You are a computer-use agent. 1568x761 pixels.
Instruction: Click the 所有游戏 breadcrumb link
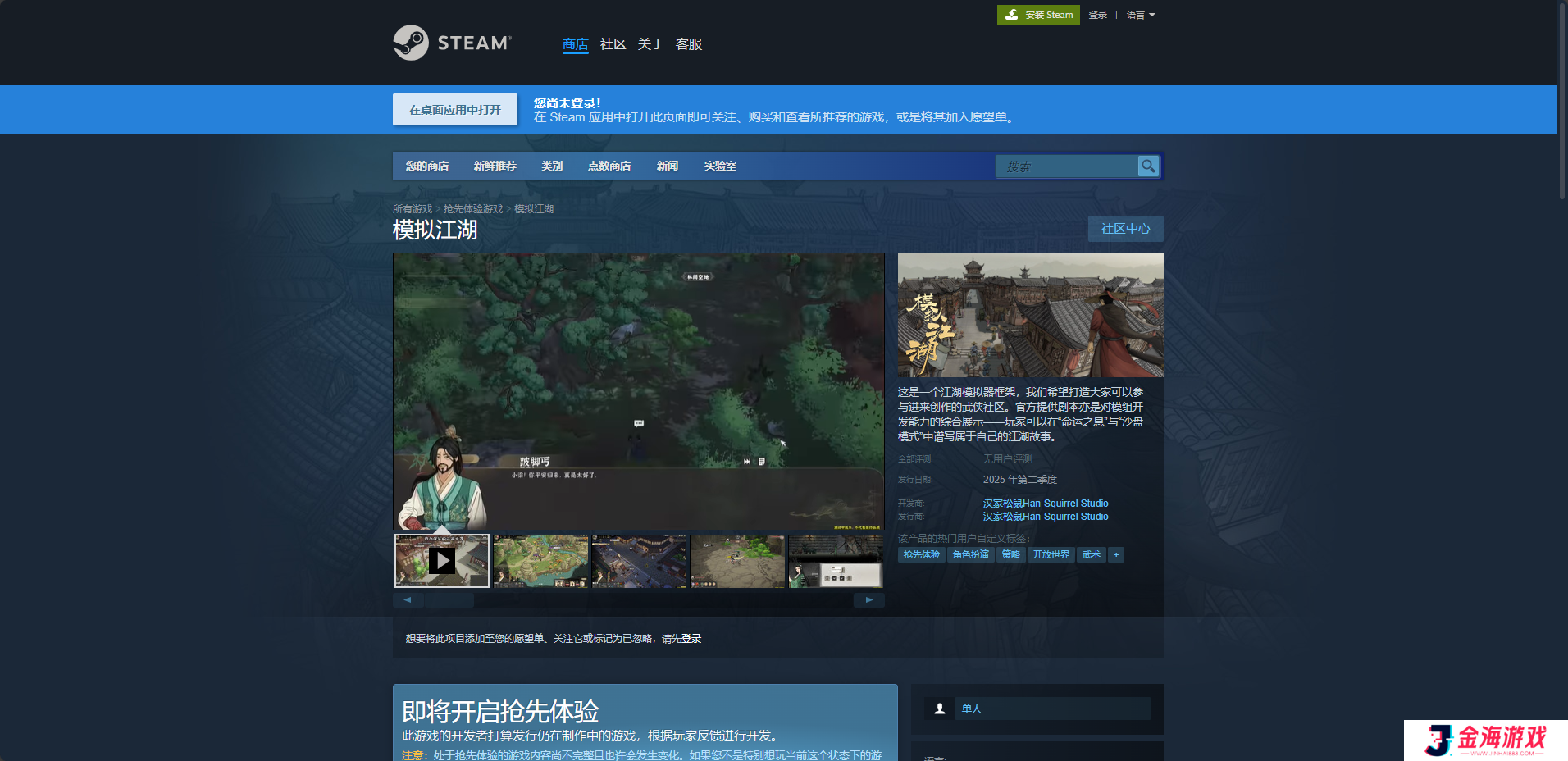[x=413, y=209]
